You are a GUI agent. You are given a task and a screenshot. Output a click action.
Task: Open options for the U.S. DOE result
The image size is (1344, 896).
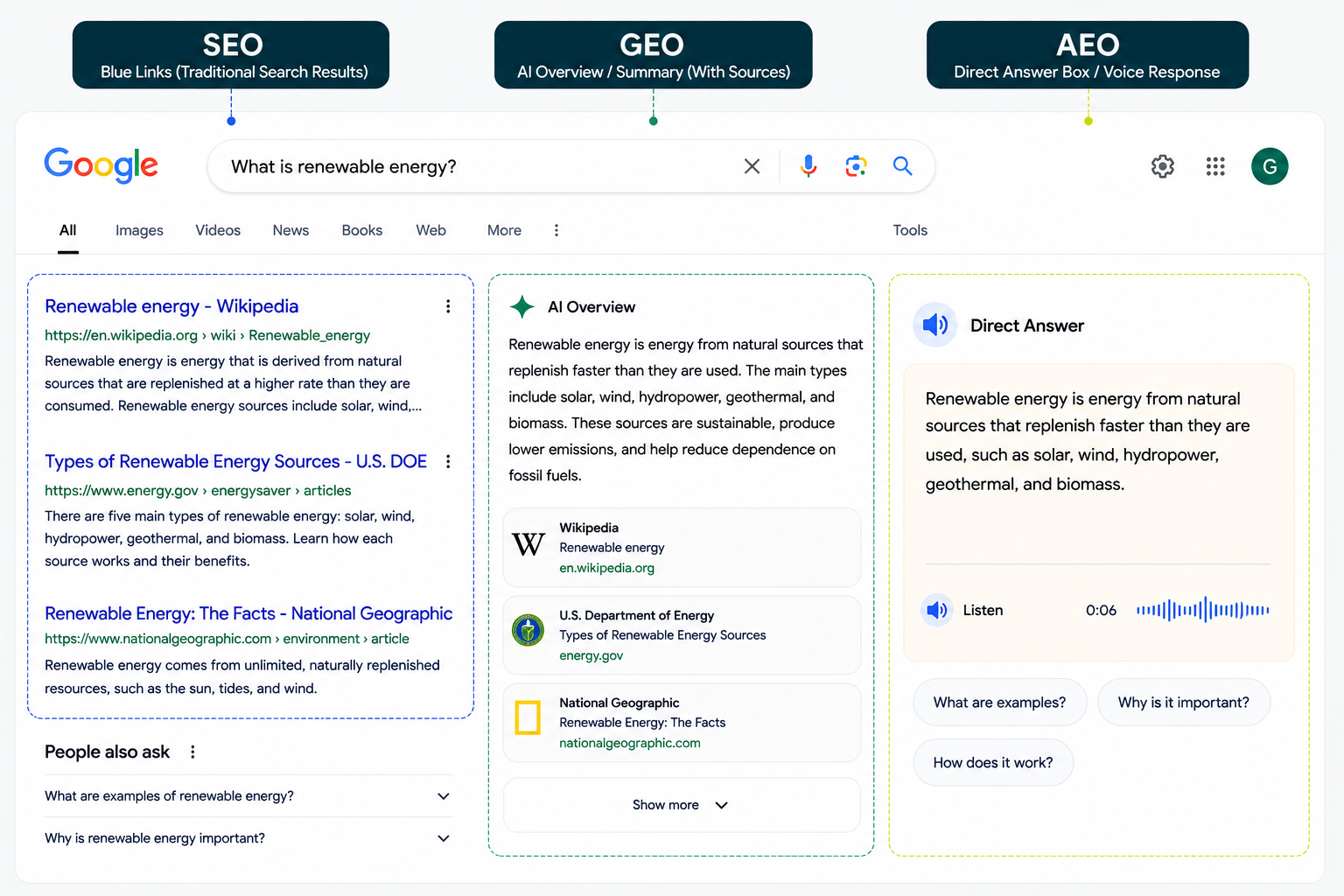448,461
